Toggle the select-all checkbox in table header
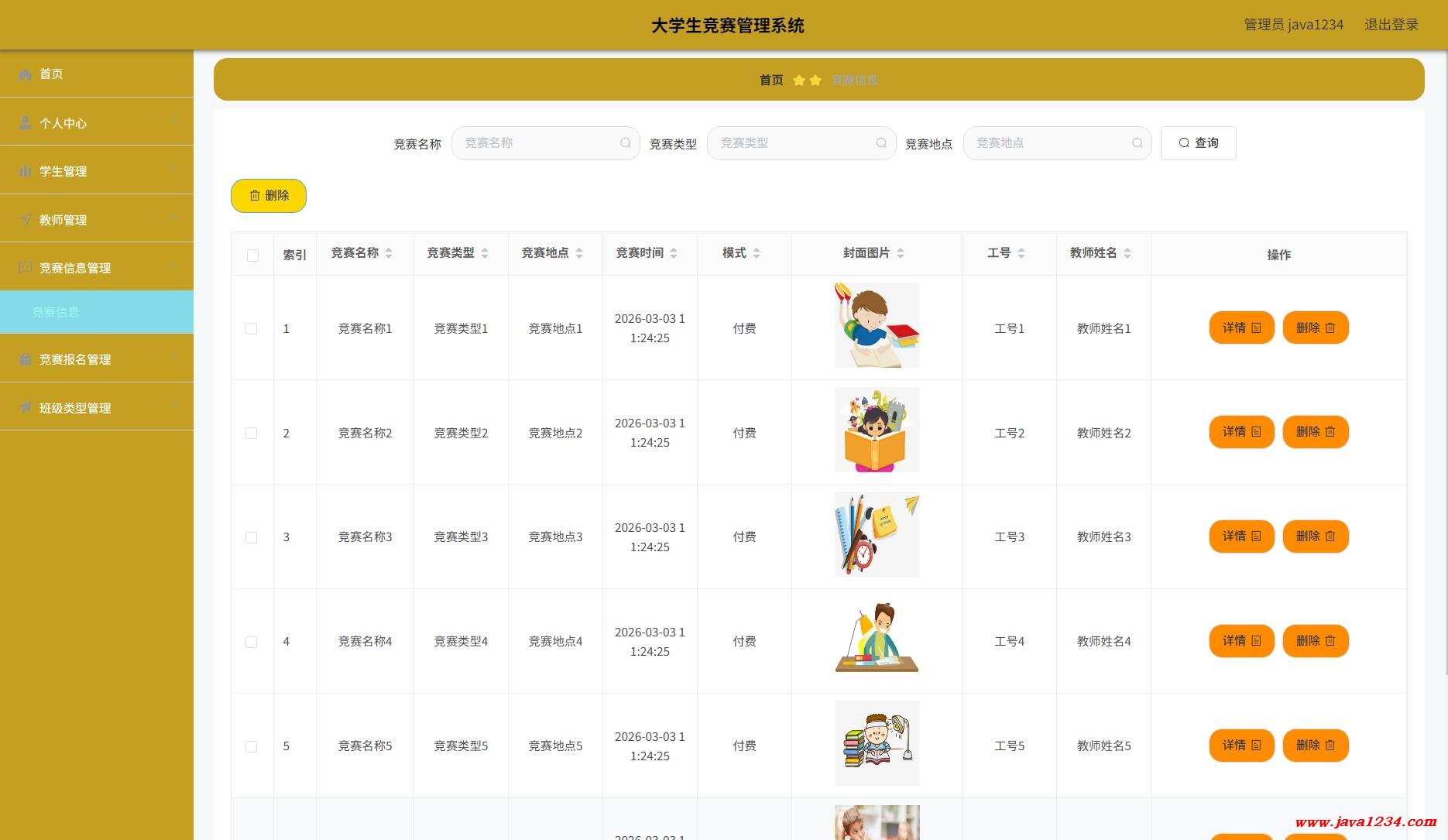 (252, 255)
